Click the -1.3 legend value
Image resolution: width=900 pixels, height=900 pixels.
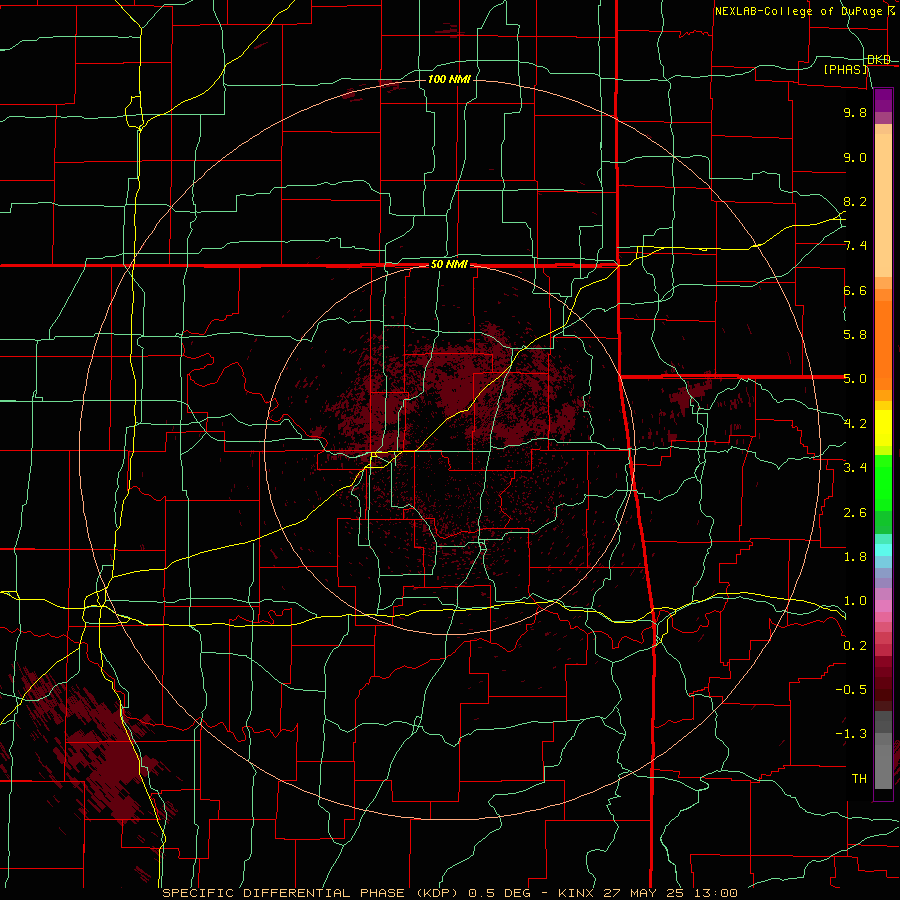pos(851,734)
